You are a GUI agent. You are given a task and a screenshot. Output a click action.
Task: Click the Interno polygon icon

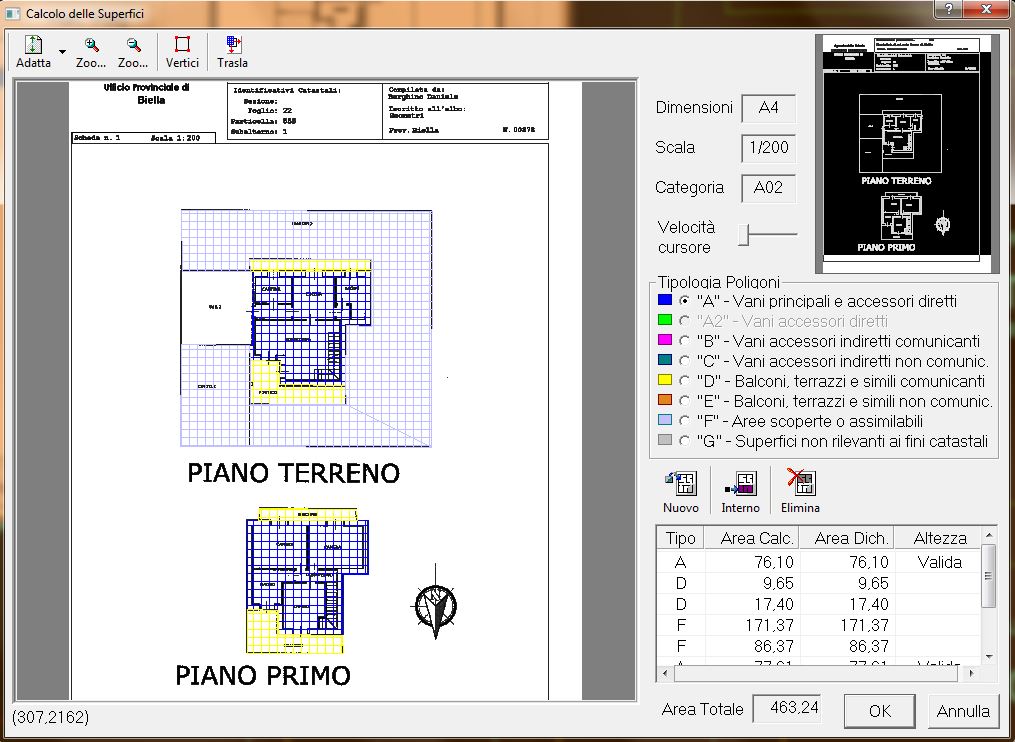(x=740, y=486)
